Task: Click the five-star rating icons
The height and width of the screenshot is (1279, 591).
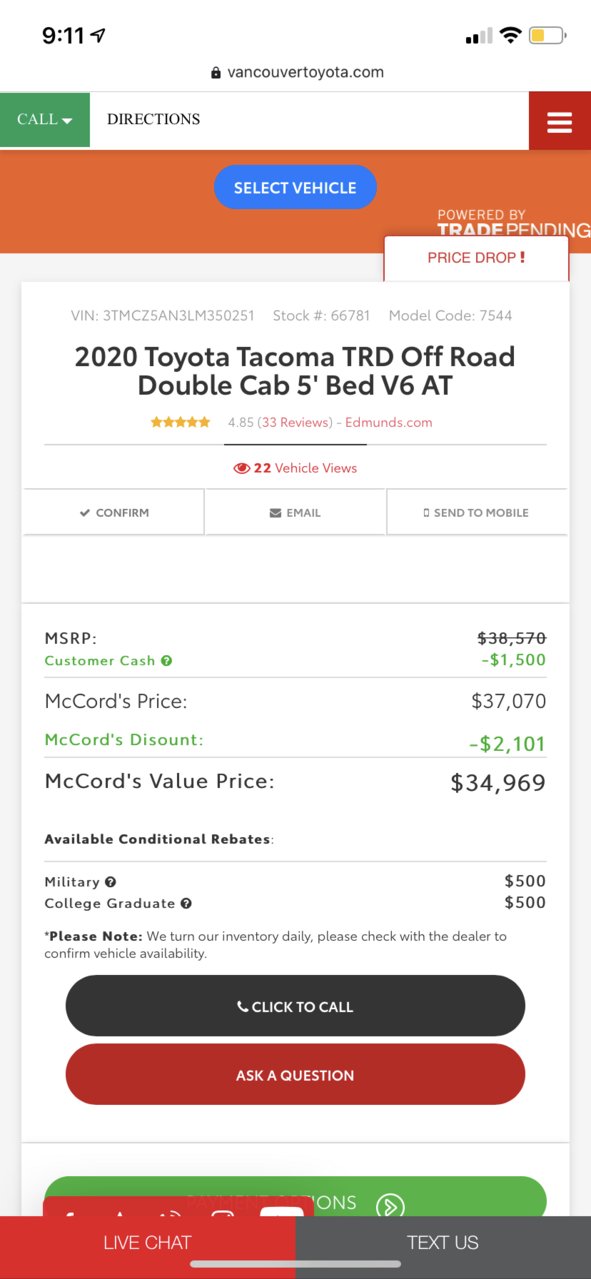Action: tap(180, 423)
